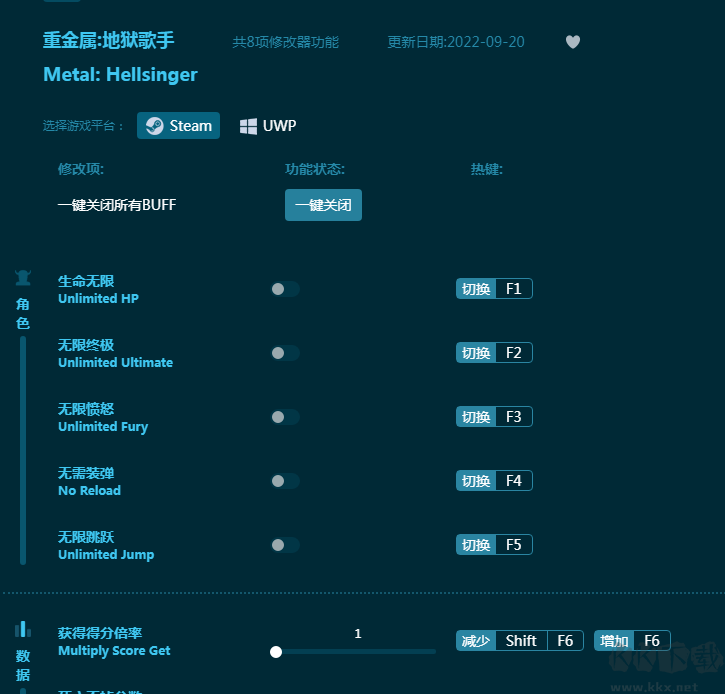
Task: Toggle the Unlimited Jump switch
Action: tap(285, 545)
